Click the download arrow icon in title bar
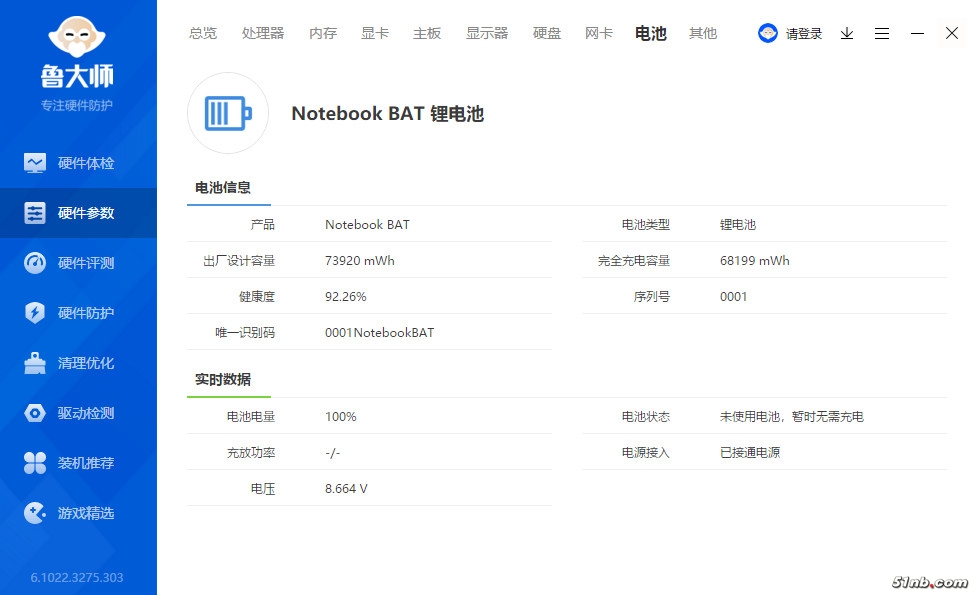Screen dimensions: 975x595 pyautogui.click(x=847, y=33)
